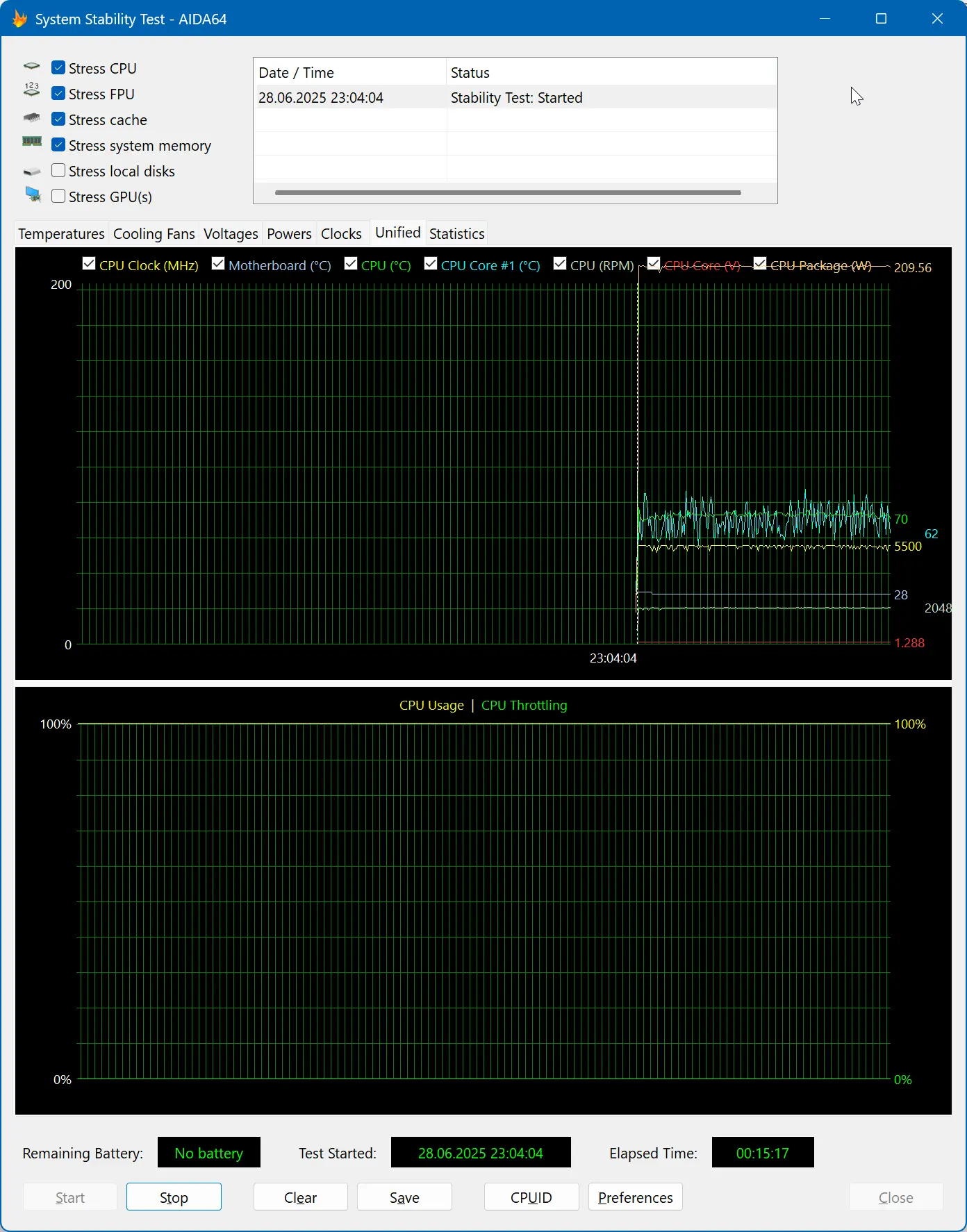Click the 23:04:04 graph time marker
This screenshot has width=967, height=1232.
[613, 658]
